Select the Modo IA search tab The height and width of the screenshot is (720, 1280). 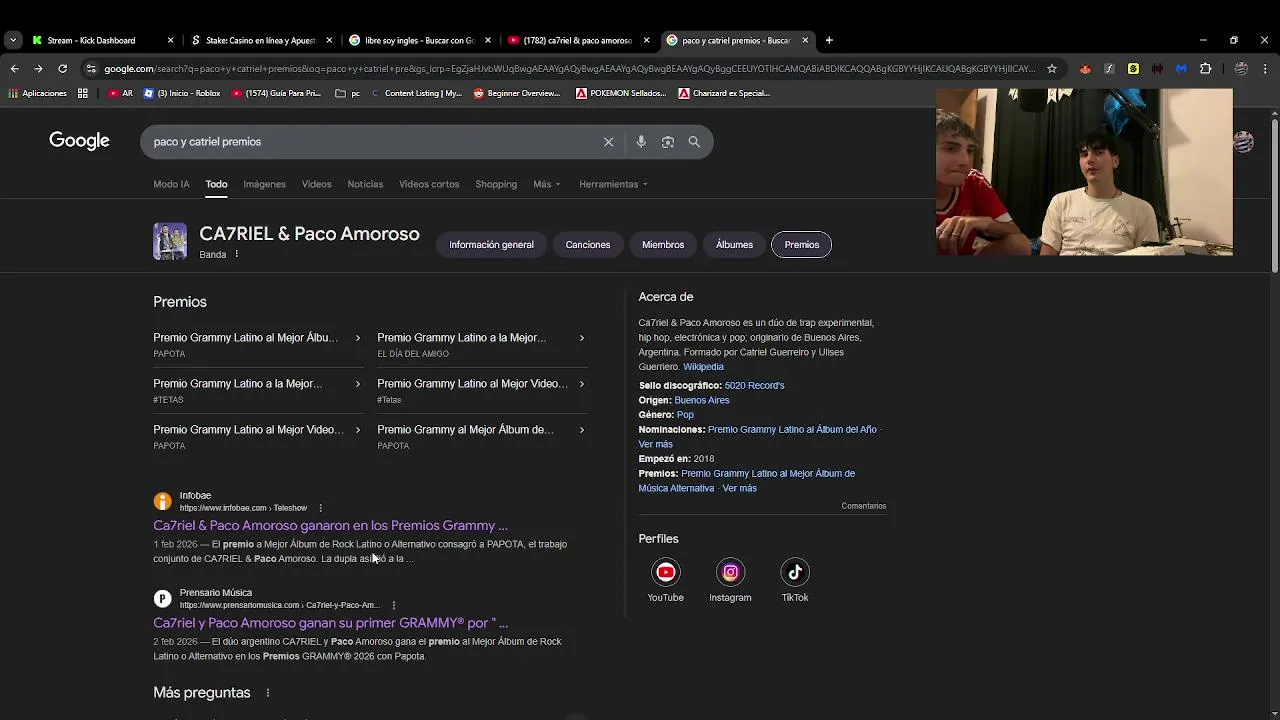(171, 184)
